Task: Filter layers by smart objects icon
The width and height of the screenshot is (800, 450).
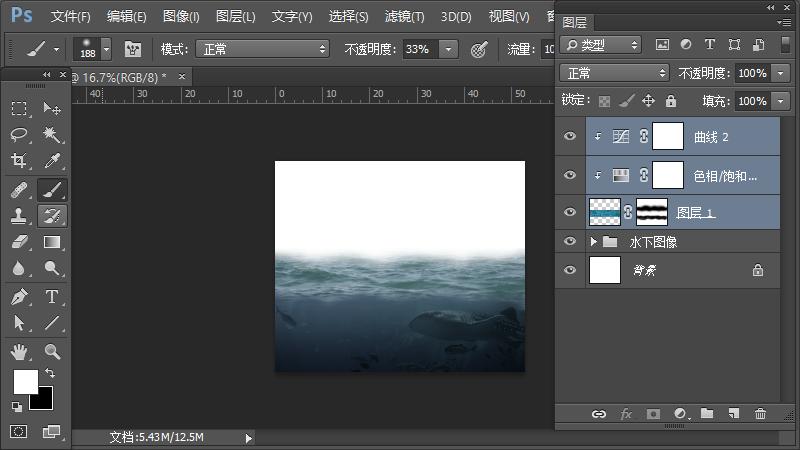Action: coord(759,45)
